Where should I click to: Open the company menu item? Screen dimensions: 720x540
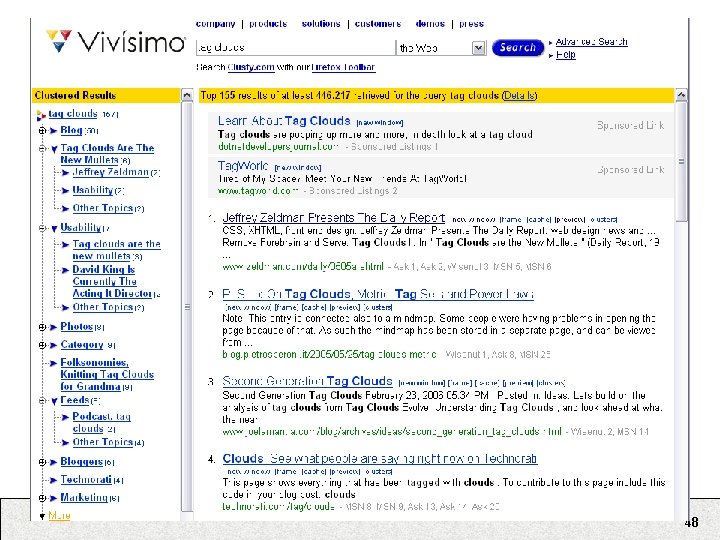(x=215, y=24)
